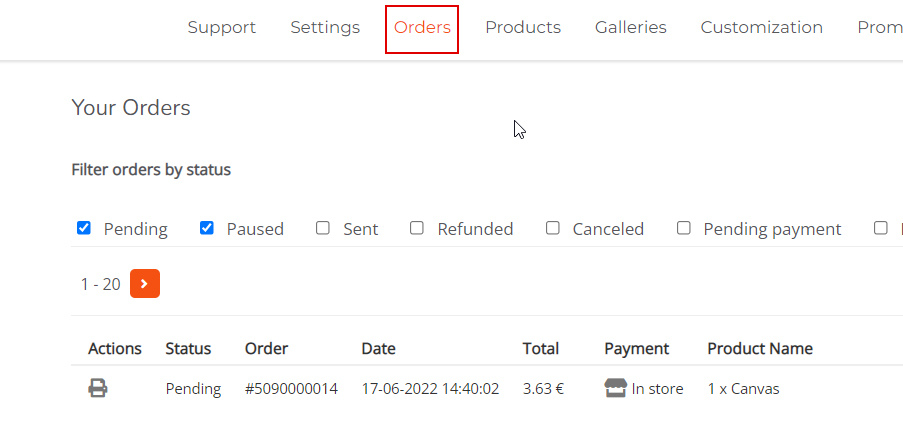The image size is (903, 442).
Task: Click the print icon for order #5090000014
Action: click(98, 388)
